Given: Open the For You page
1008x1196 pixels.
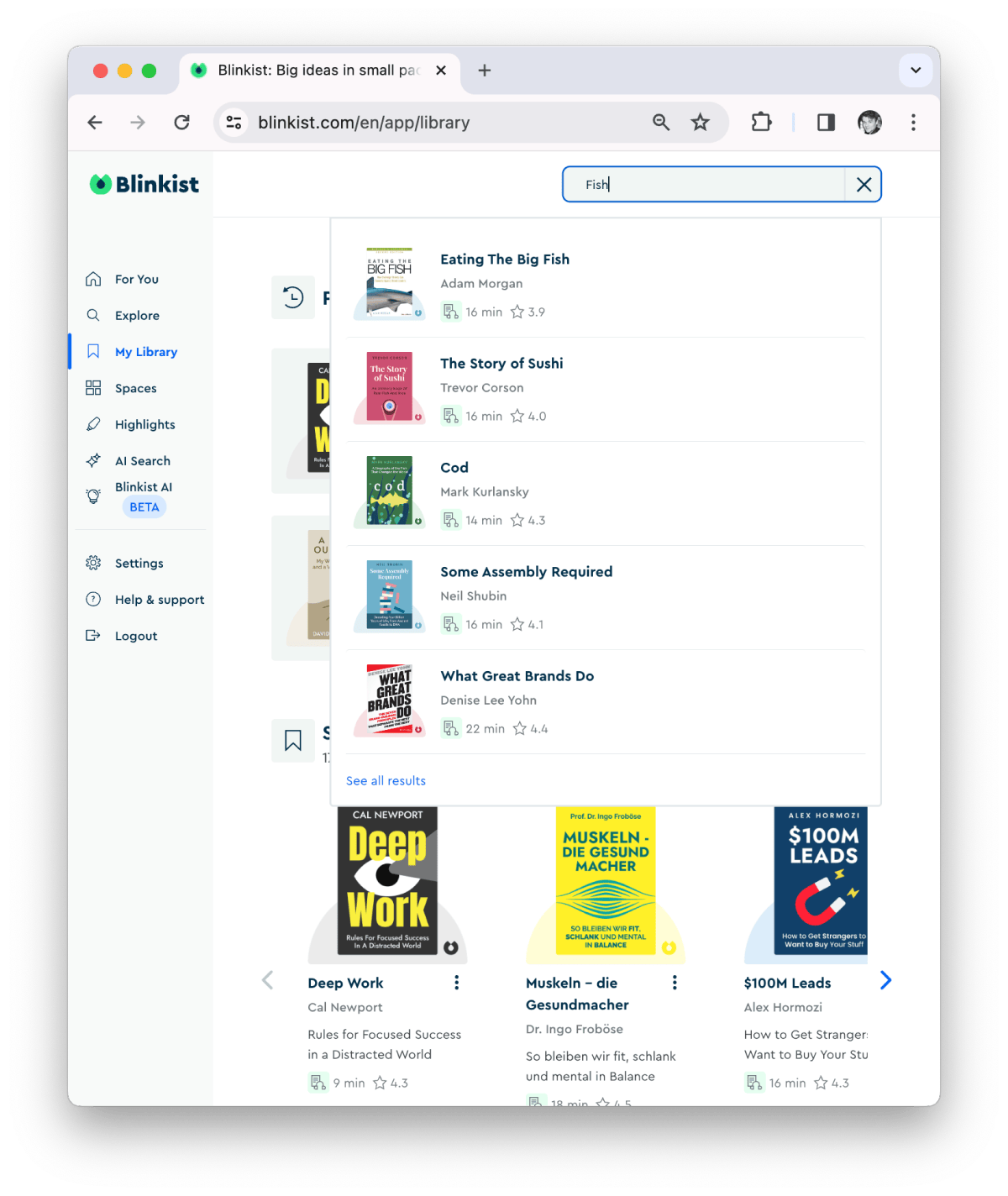Looking at the screenshot, I should pyautogui.click(x=136, y=279).
